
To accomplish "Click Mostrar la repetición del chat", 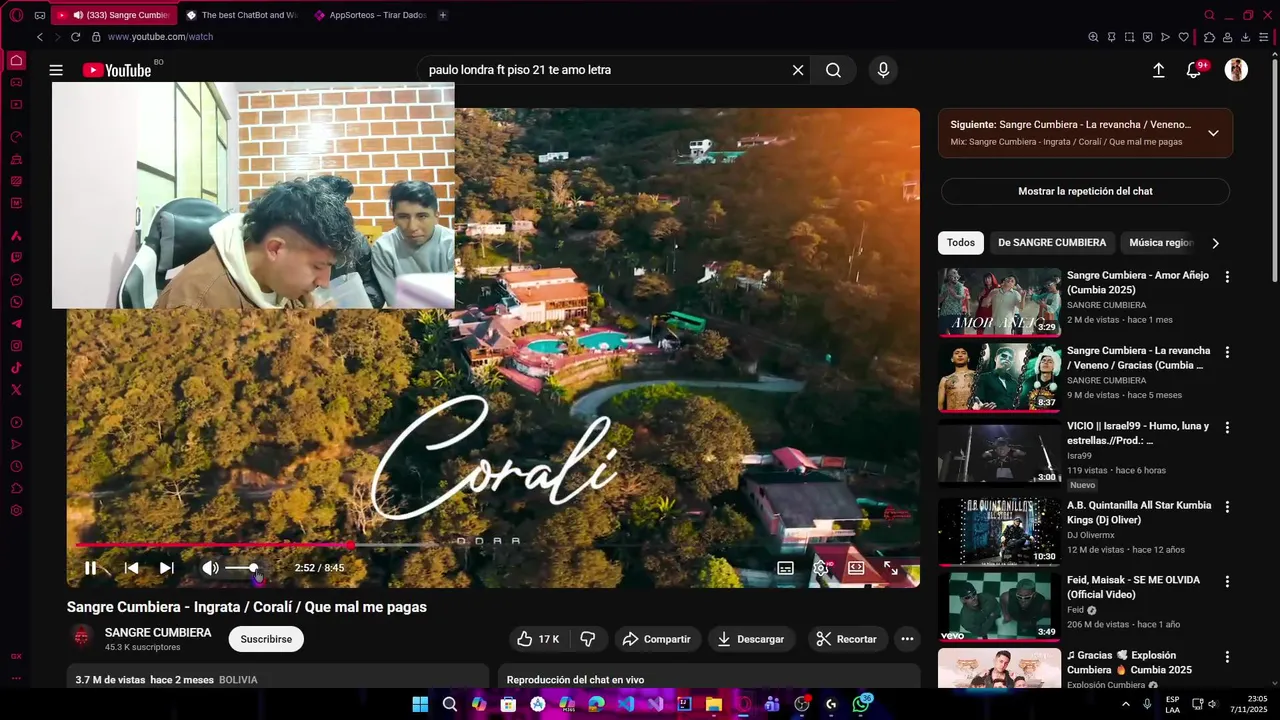I will click(x=1085, y=191).
